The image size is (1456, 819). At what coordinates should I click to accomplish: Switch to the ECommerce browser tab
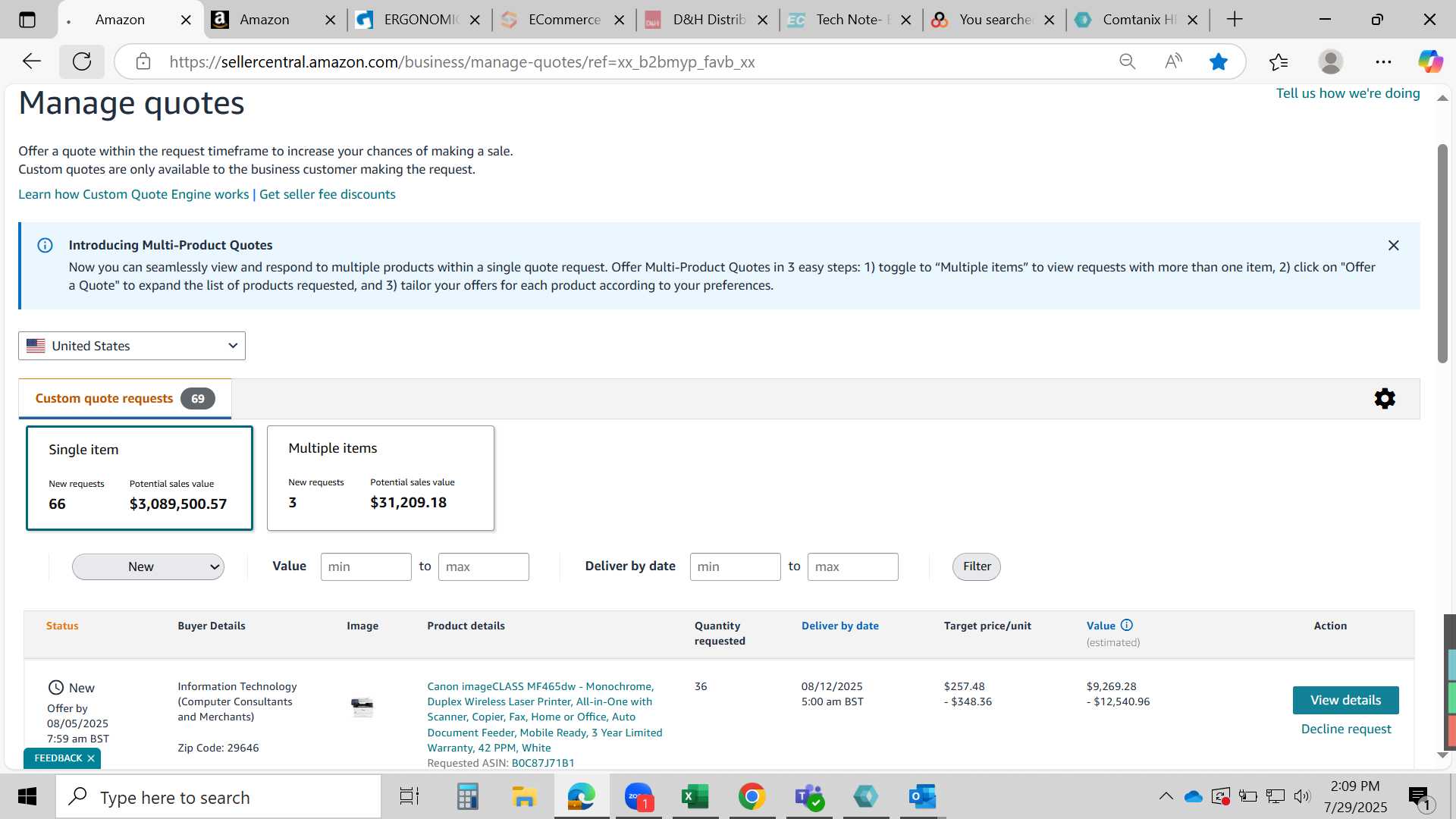pos(564,20)
